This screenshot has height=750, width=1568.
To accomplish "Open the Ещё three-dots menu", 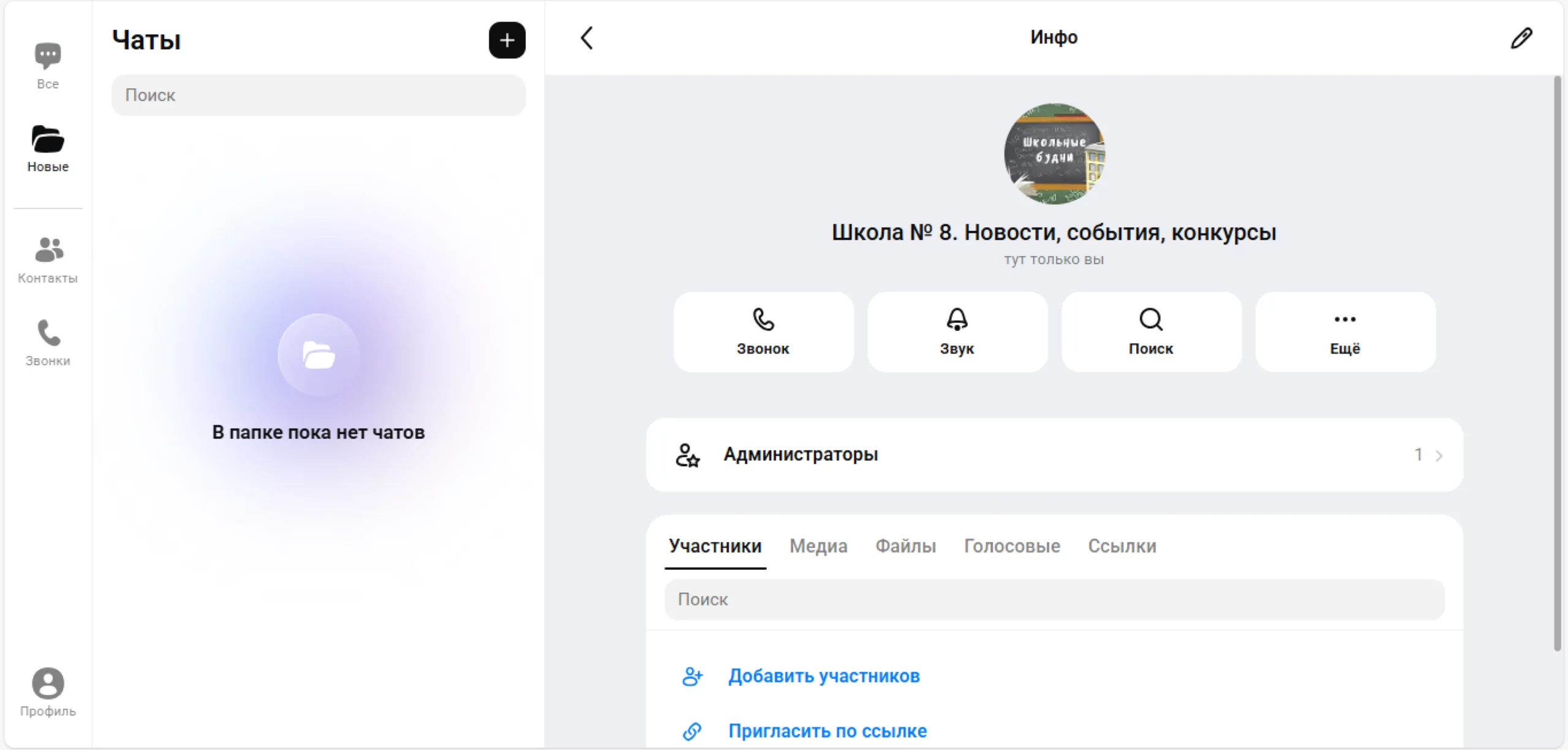I will [x=1345, y=331].
